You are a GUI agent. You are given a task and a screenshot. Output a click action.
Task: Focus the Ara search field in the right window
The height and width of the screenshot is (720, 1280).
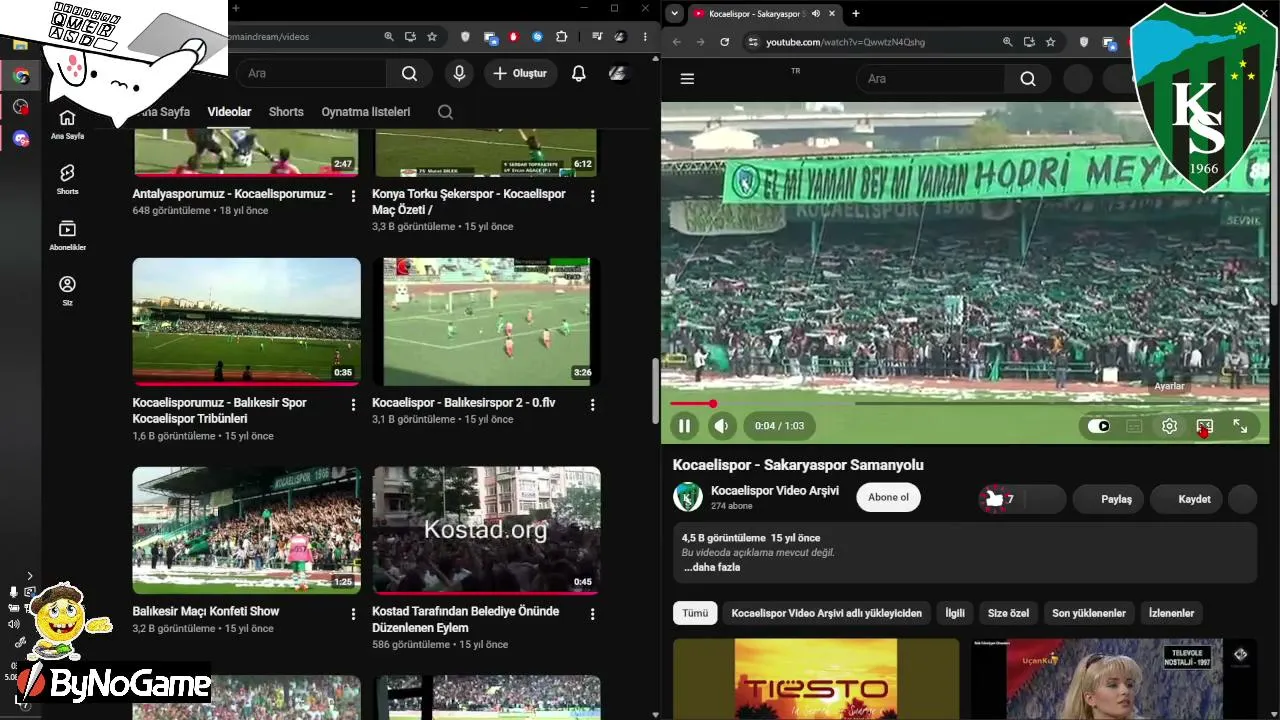pos(931,79)
